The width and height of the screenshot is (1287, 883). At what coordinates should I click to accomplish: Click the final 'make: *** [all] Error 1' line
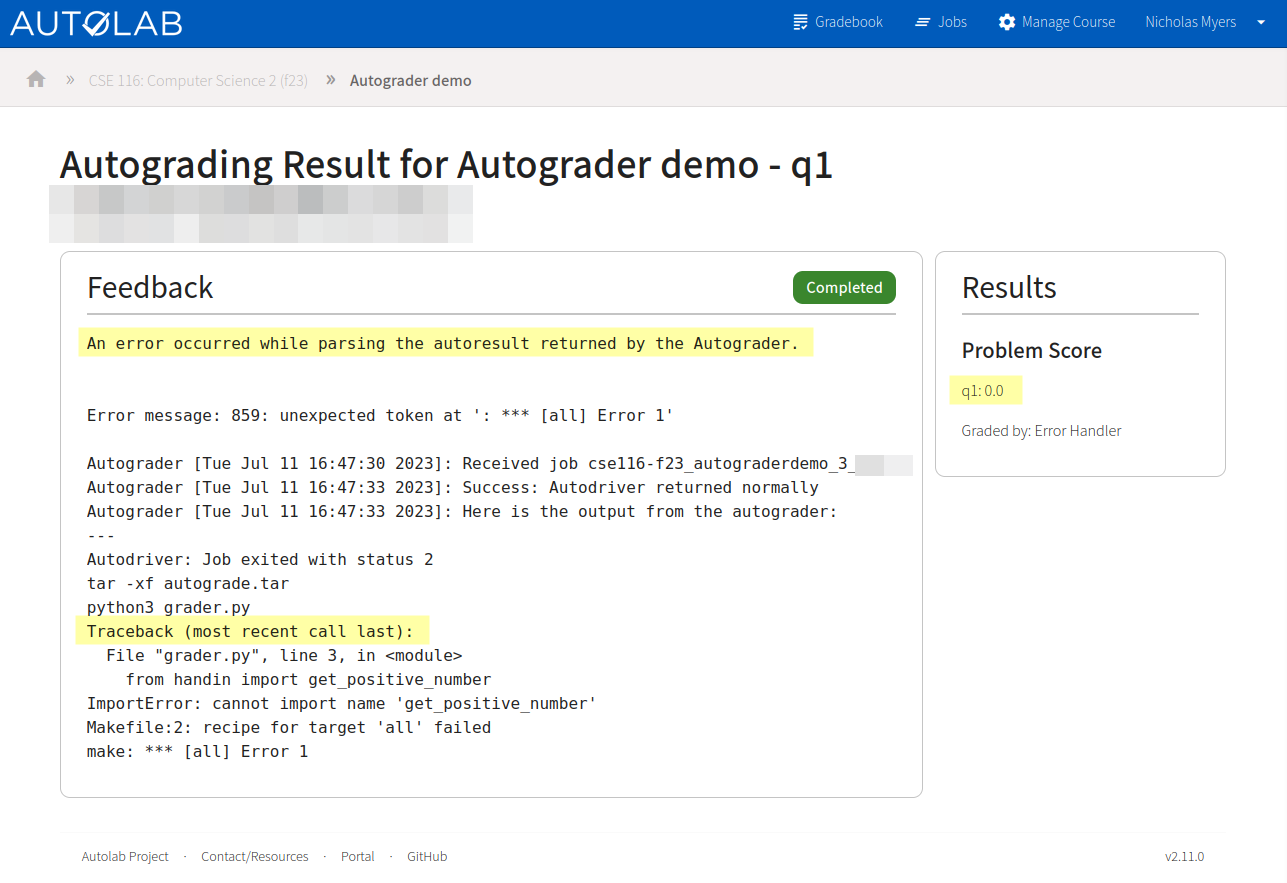198,751
